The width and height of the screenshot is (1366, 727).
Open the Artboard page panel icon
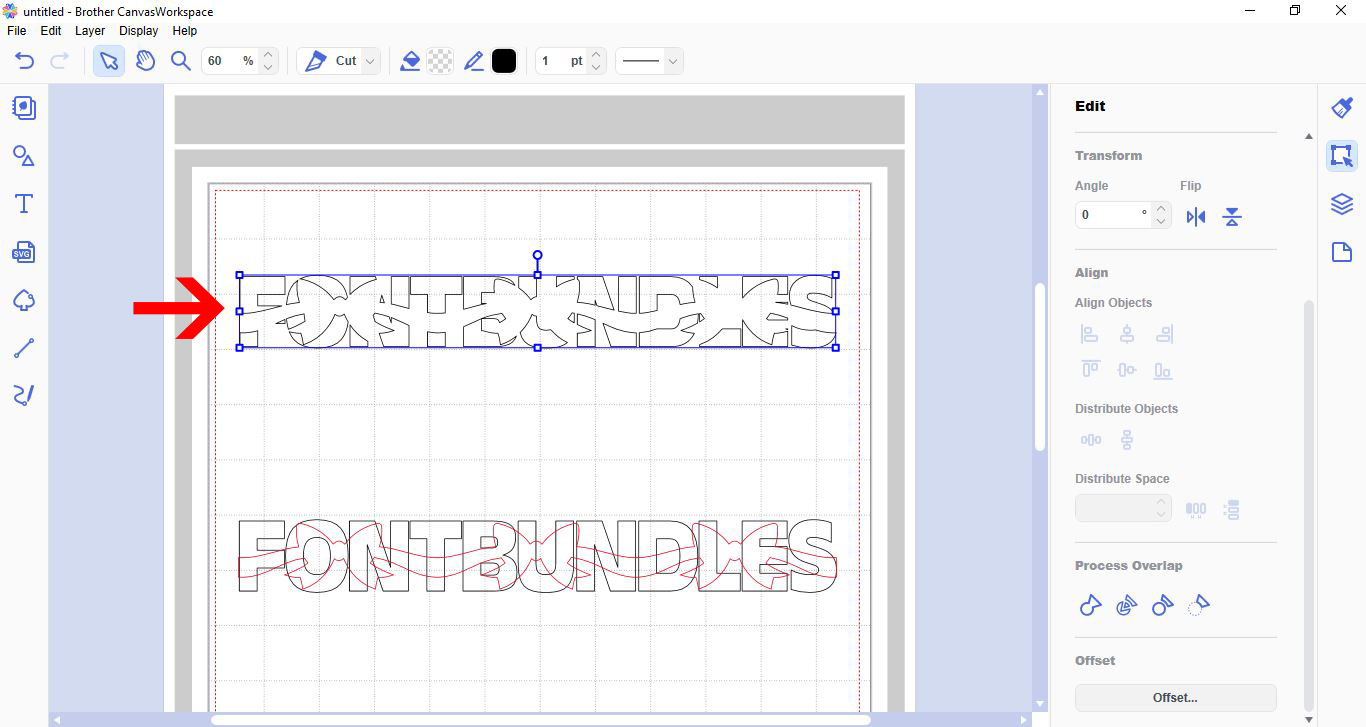tap(1342, 252)
